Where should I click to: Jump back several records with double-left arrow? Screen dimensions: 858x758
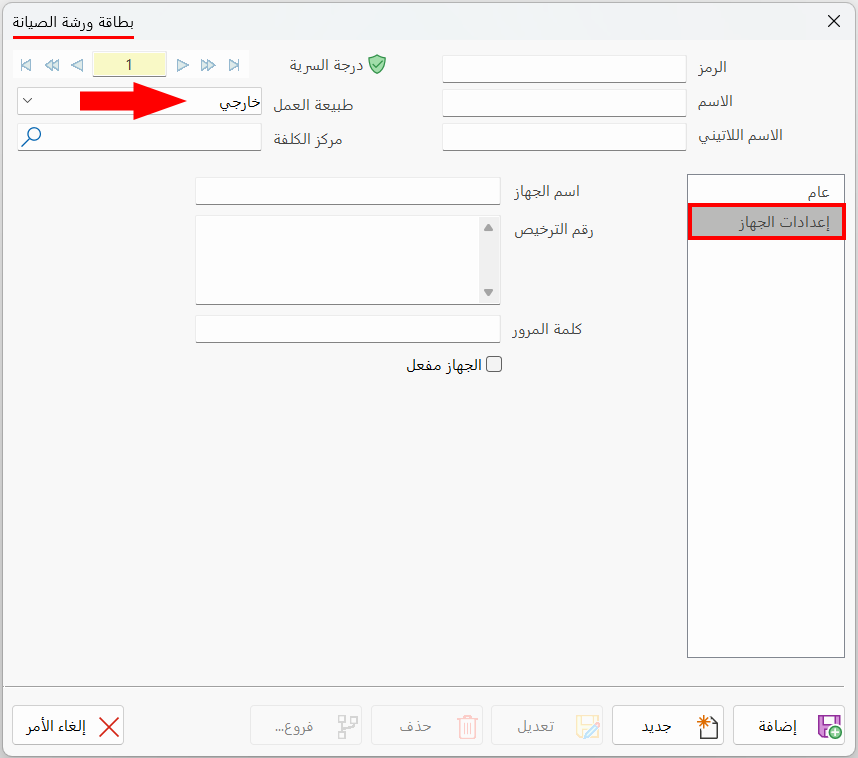(52, 65)
